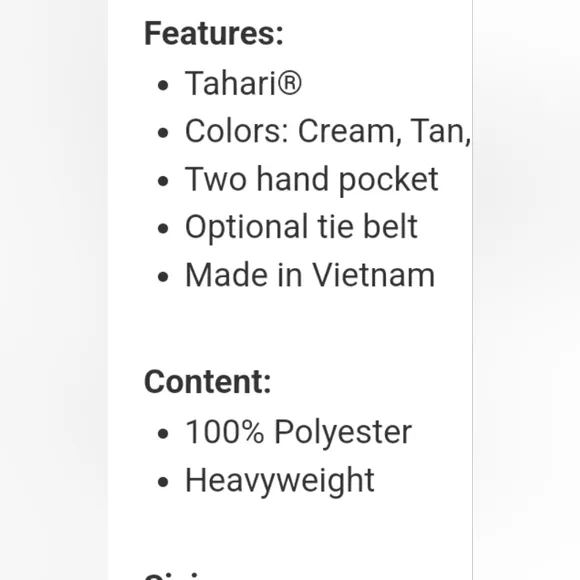Click the Made in Vietnam line
580x580 pixels.
(x=310, y=275)
